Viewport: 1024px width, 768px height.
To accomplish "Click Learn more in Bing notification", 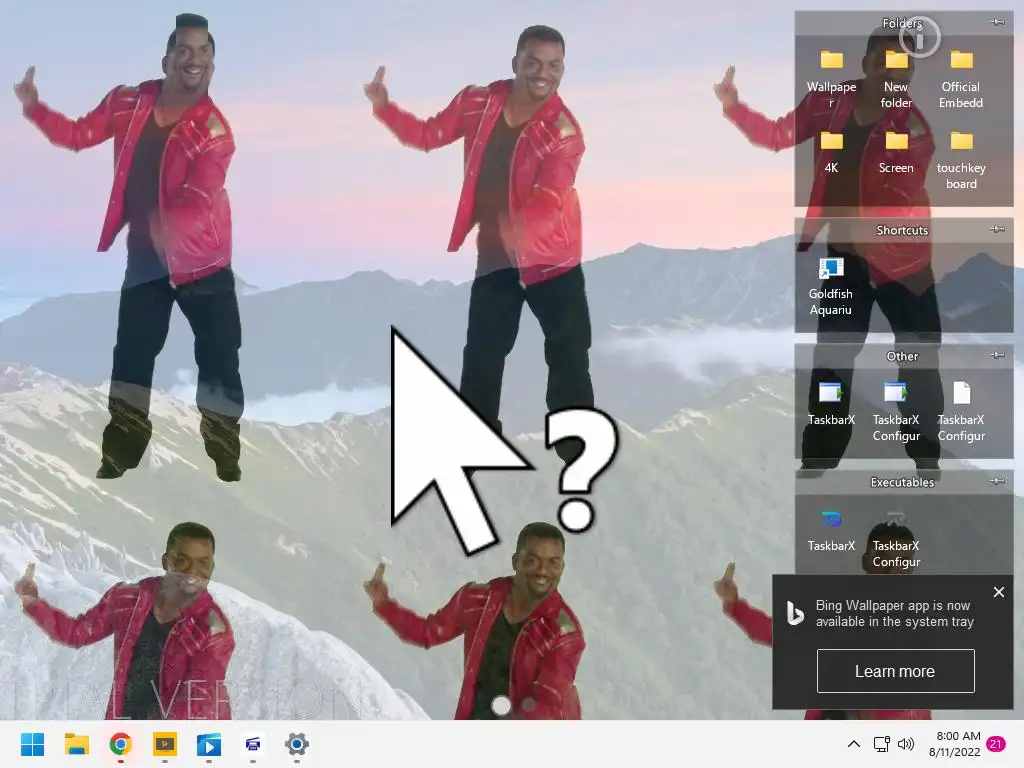I will click(x=895, y=671).
